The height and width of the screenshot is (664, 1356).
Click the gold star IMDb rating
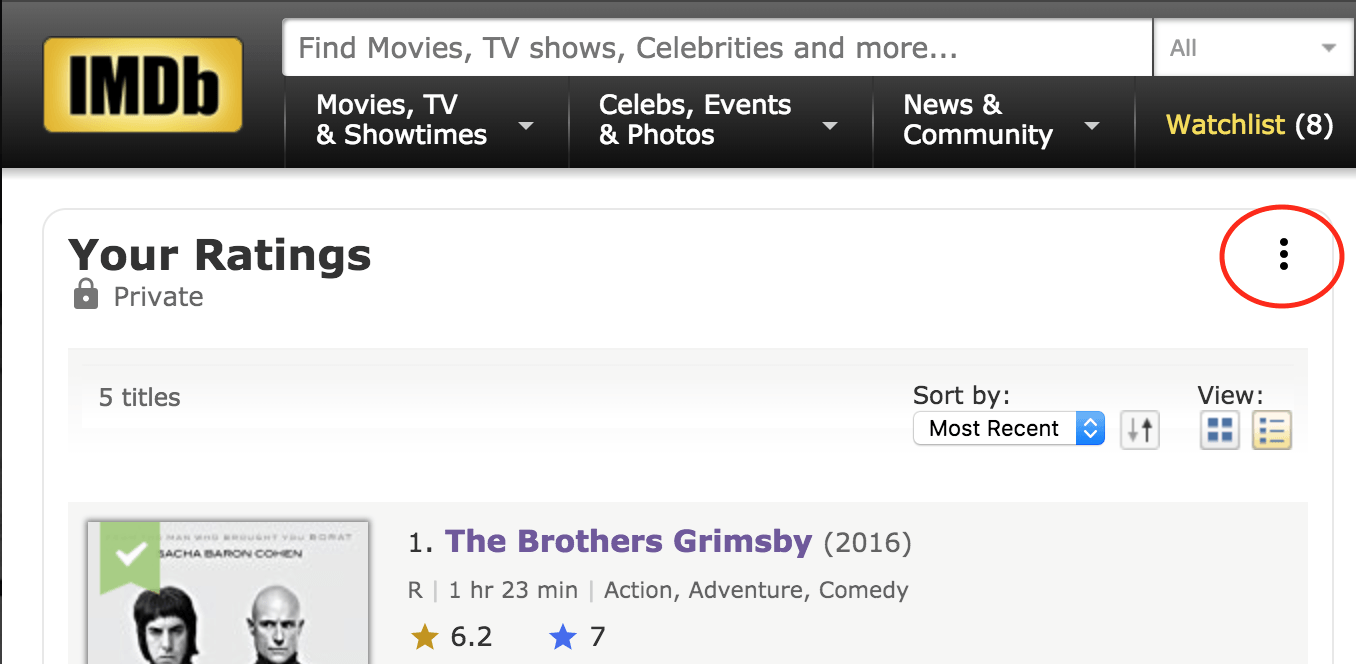tap(425, 637)
